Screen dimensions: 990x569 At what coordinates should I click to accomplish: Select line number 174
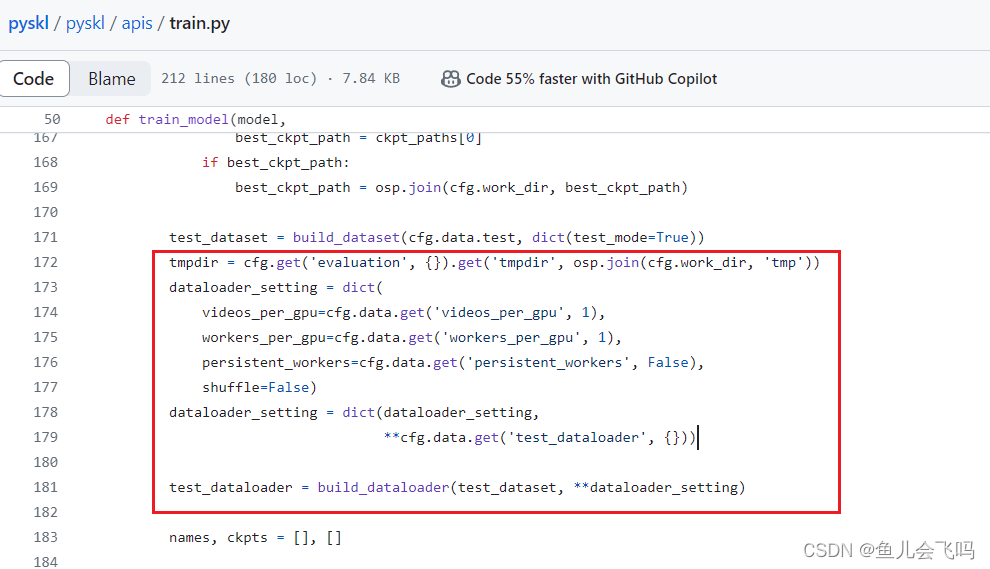(45, 312)
